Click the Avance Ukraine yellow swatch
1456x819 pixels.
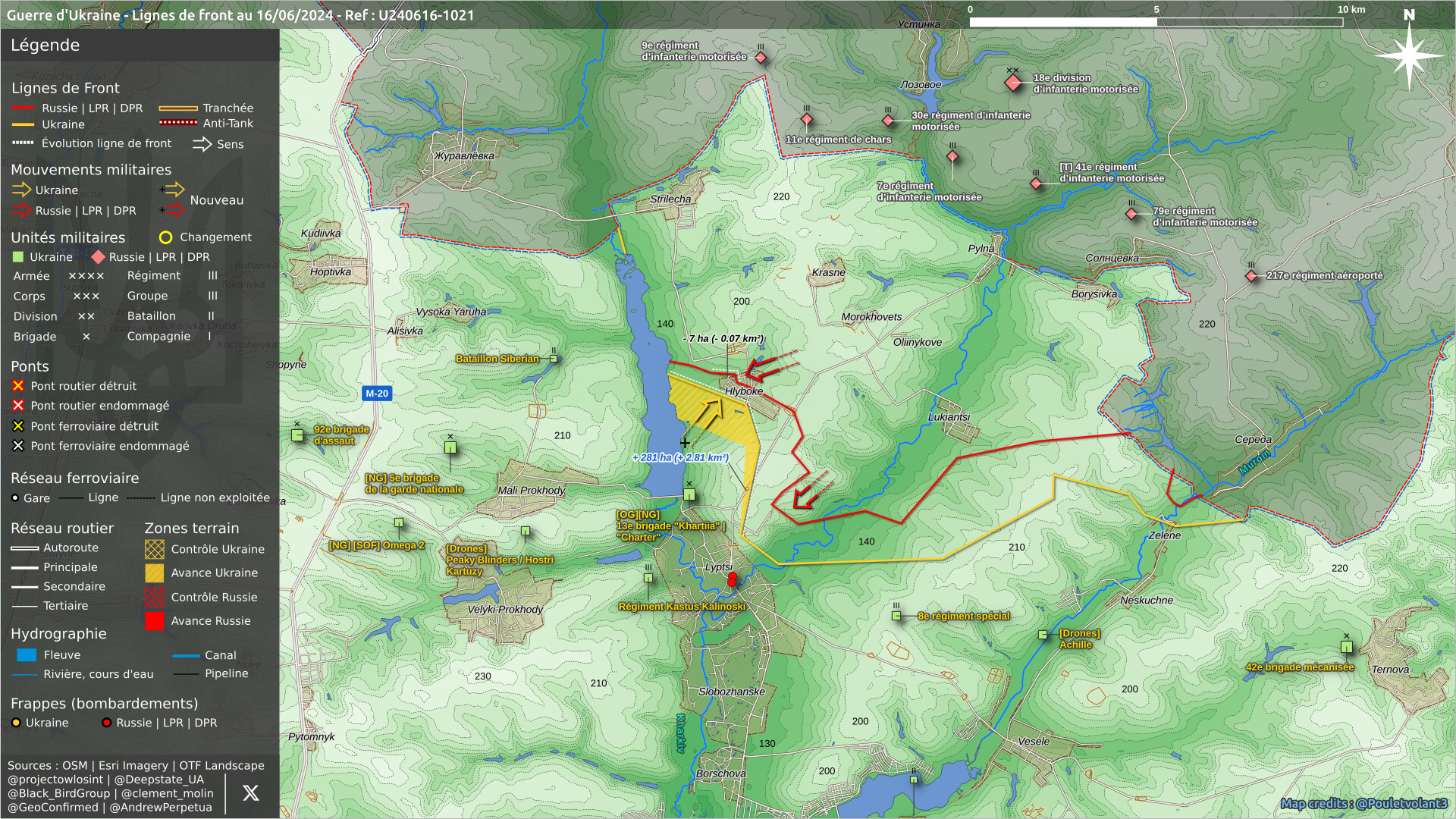(155, 573)
